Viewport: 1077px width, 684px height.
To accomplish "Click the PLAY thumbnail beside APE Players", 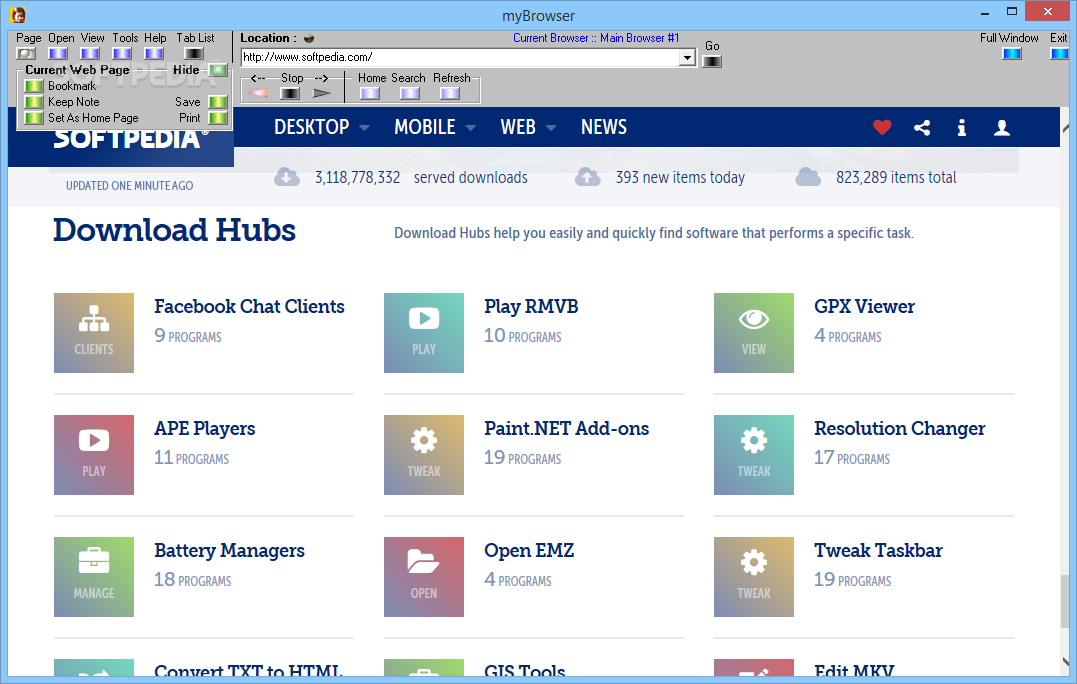I will pyautogui.click(x=94, y=455).
